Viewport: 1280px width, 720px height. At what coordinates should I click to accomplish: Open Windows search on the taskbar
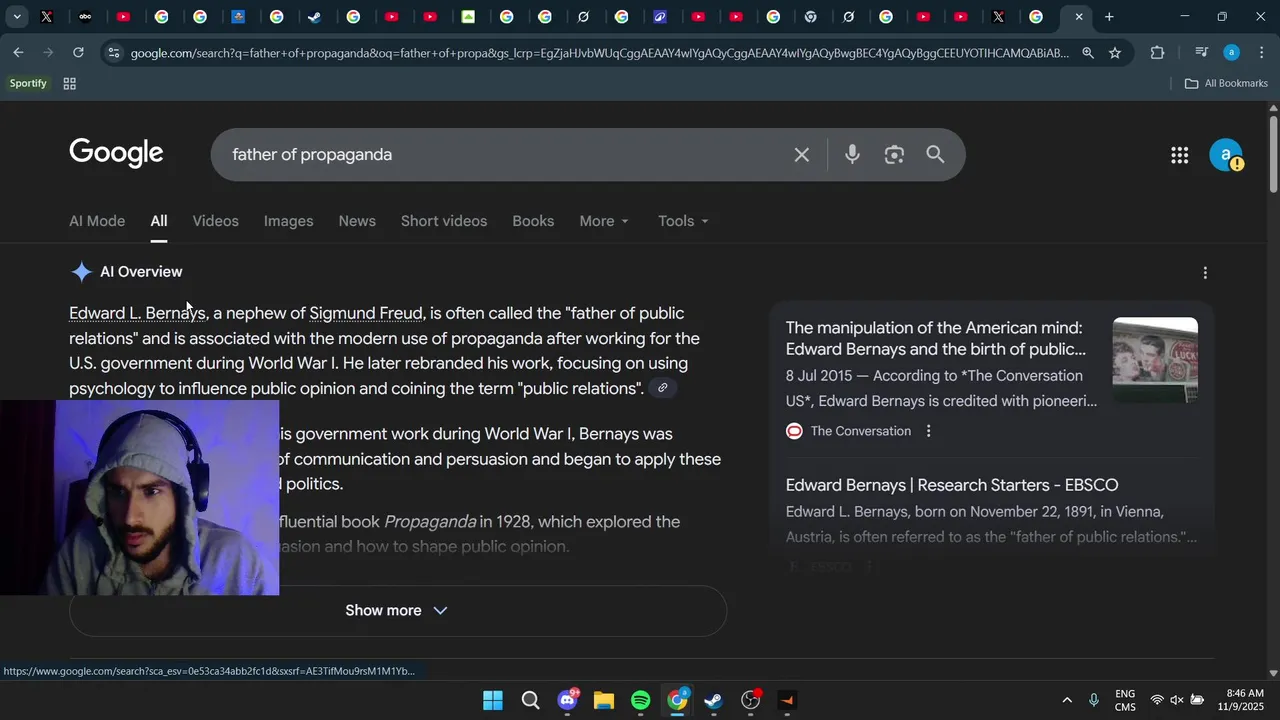[x=531, y=700]
